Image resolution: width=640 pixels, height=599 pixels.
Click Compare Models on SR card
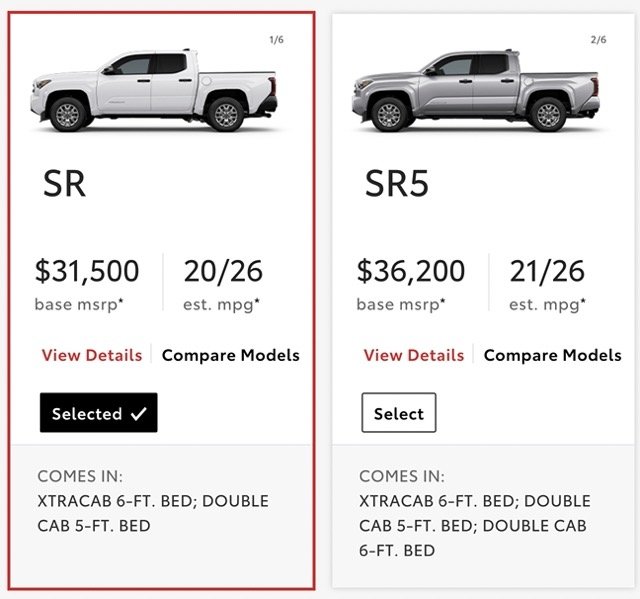coord(231,355)
